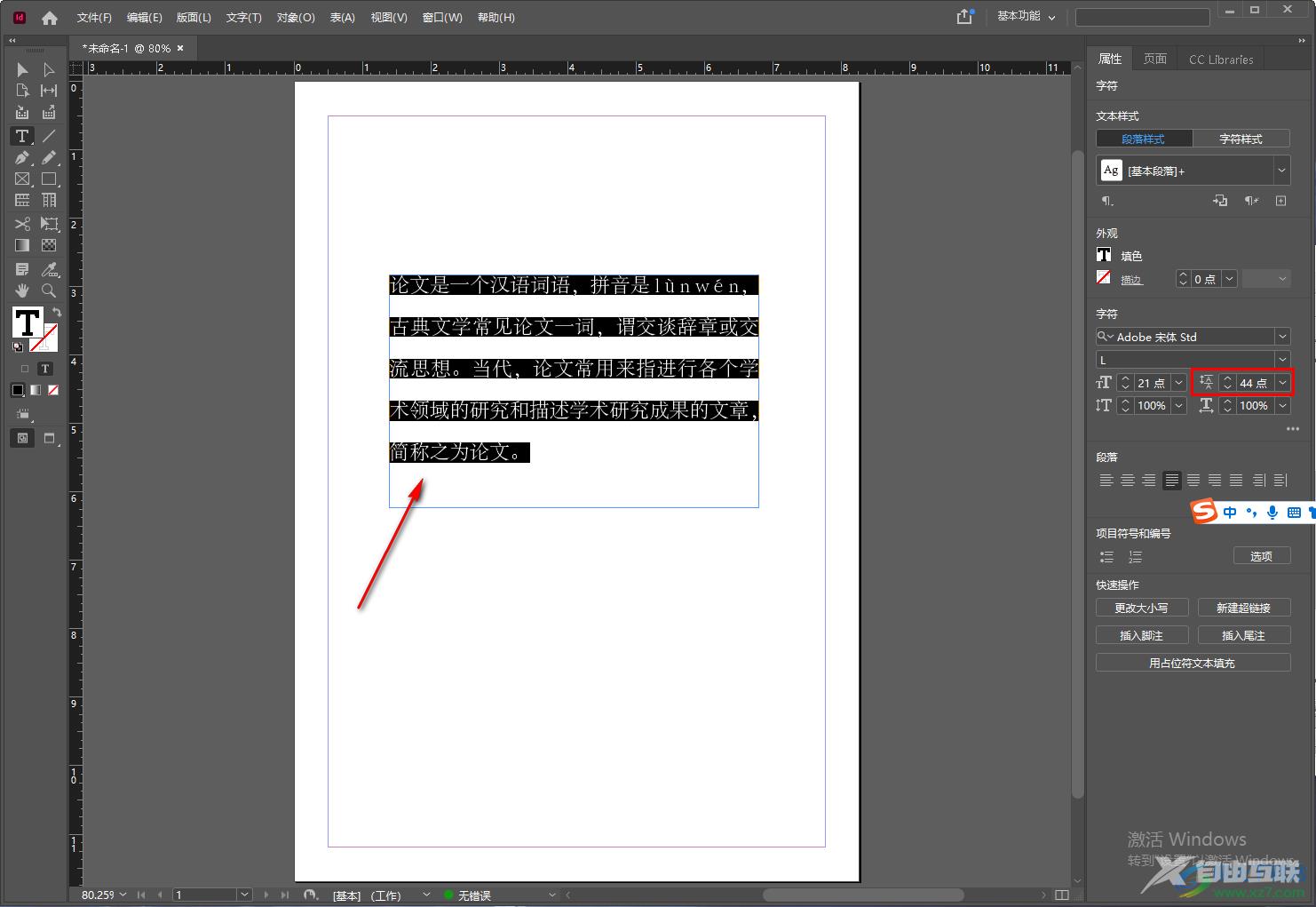Toggle formatting affects text button

click(45, 369)
